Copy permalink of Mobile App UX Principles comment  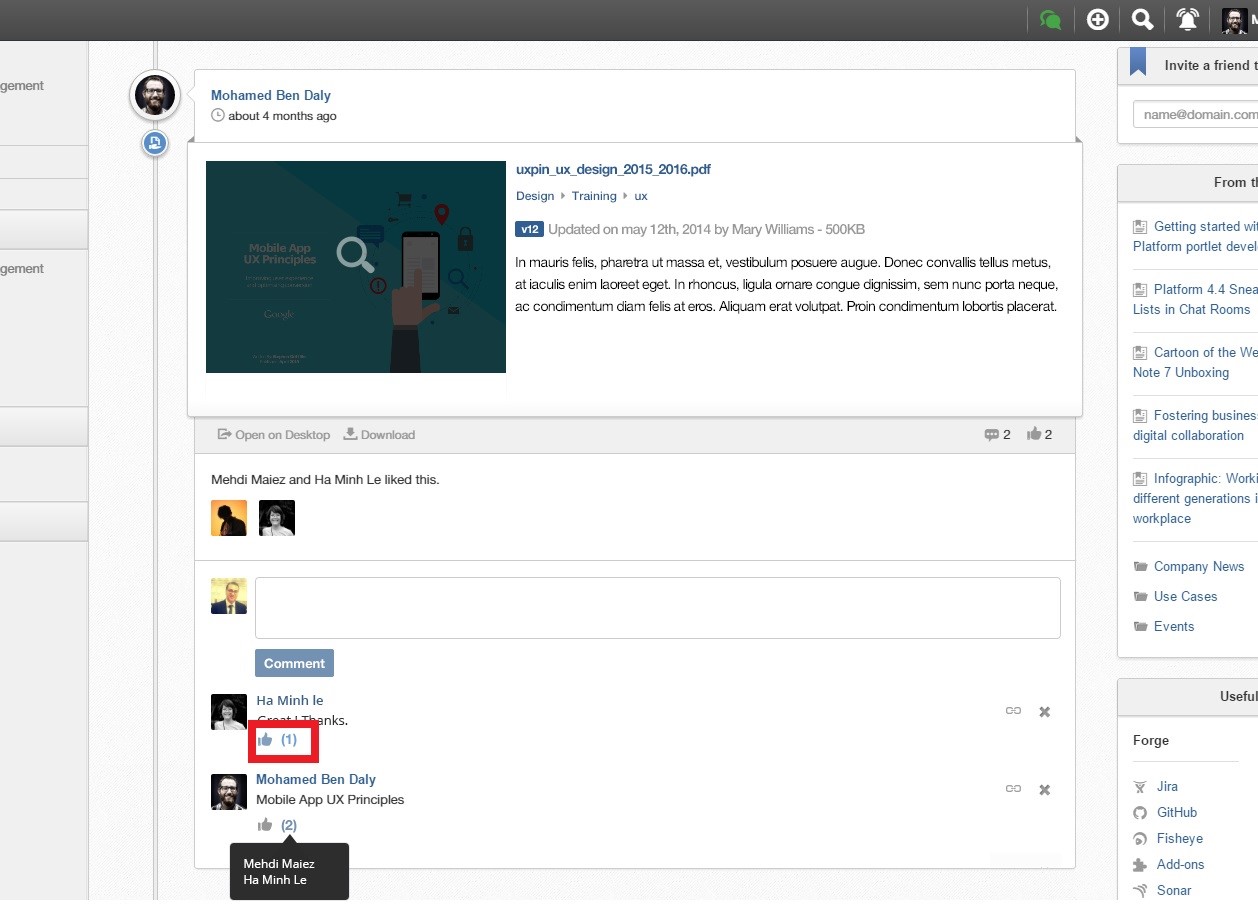point(1013,789)
